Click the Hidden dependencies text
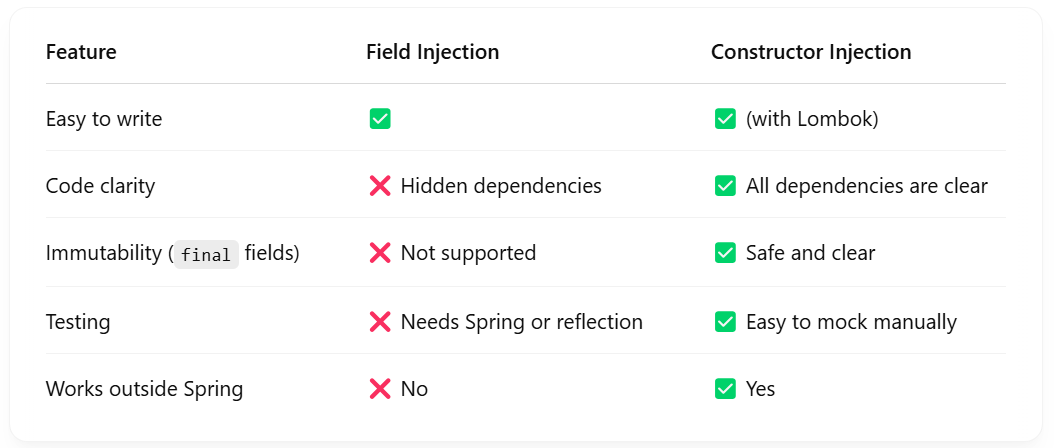Screen dimensions: 1054x448 tap(501, 186)
